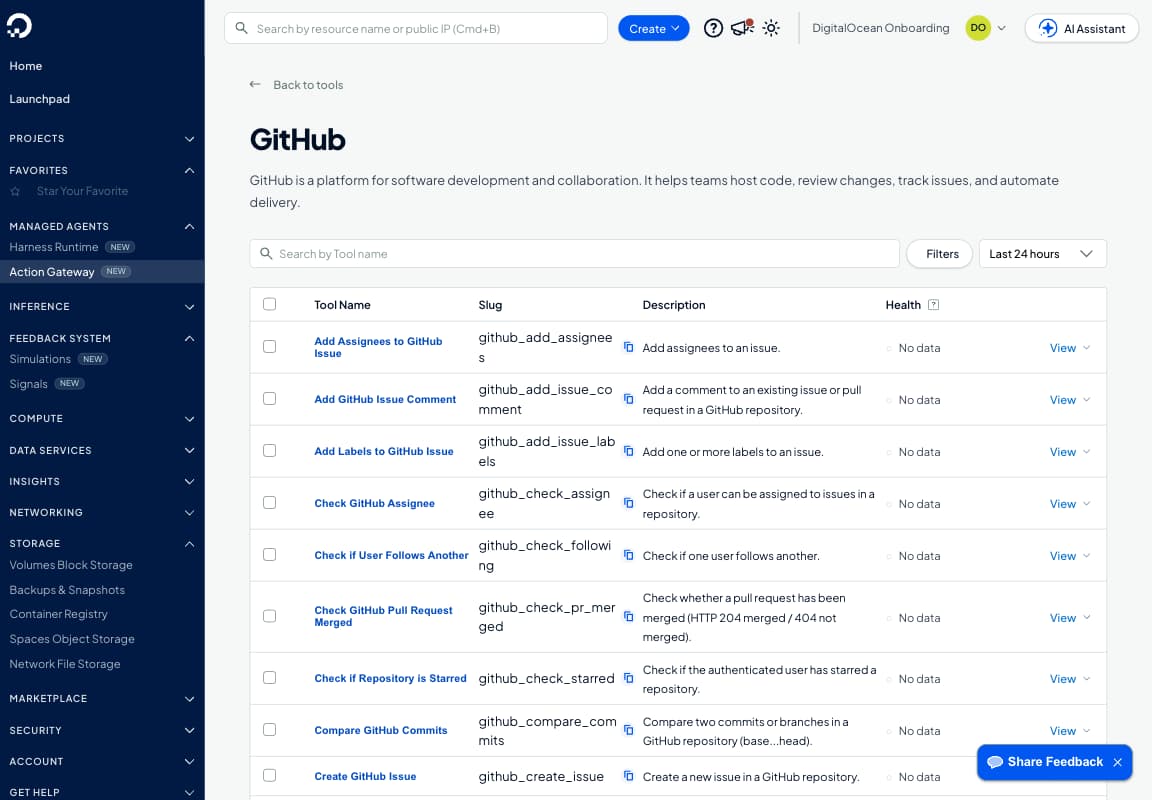1152x800 pixels.
Task: Click the DO user avatar
Action: 978,28
